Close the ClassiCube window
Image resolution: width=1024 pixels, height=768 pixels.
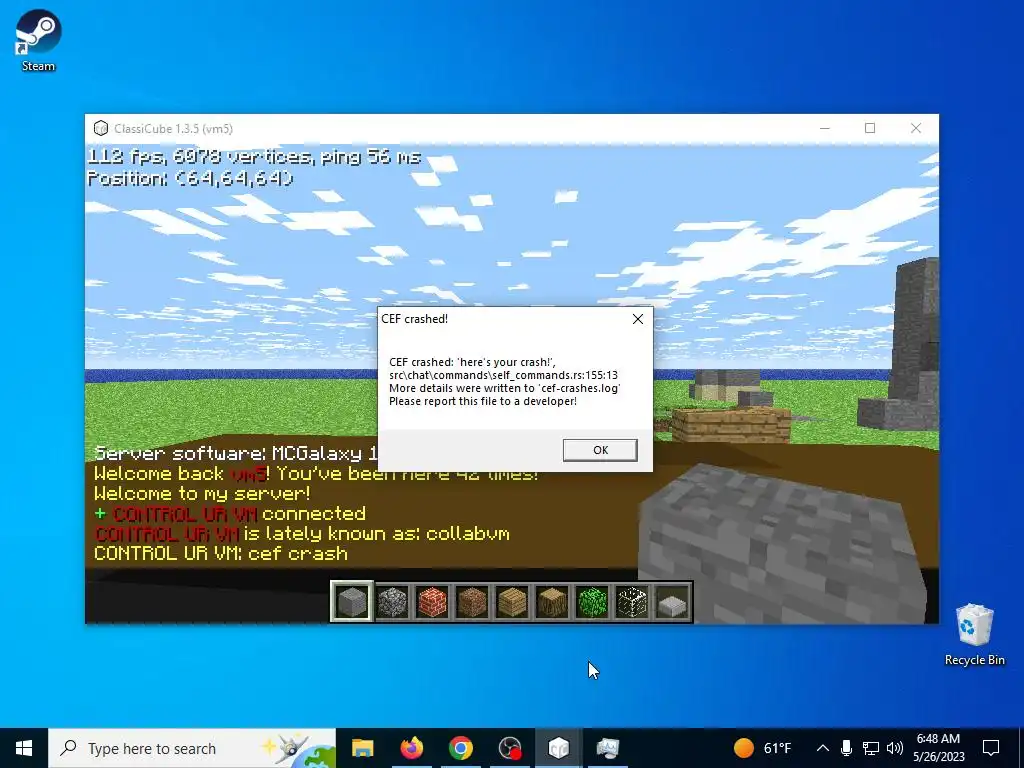pos(916,129)
